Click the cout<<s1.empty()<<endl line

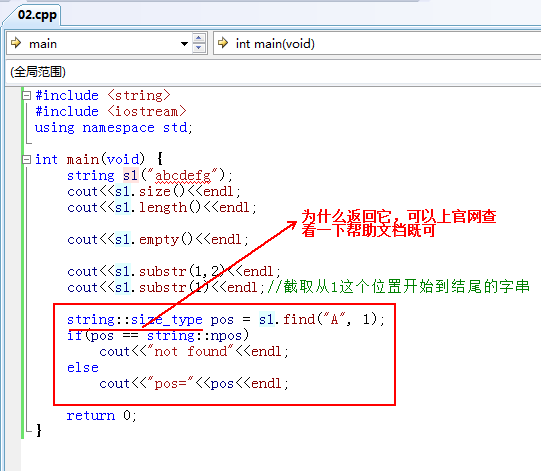(158, 239)
